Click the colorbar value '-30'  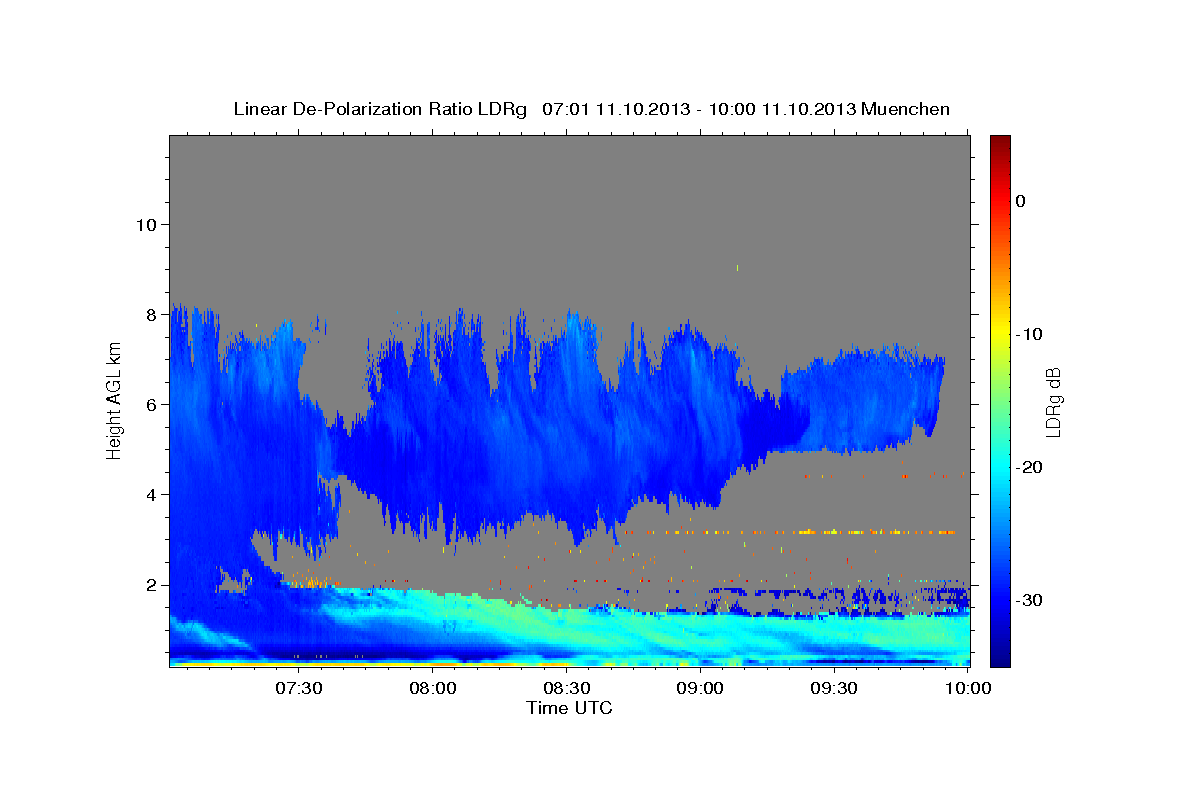tap(1029, 600)
